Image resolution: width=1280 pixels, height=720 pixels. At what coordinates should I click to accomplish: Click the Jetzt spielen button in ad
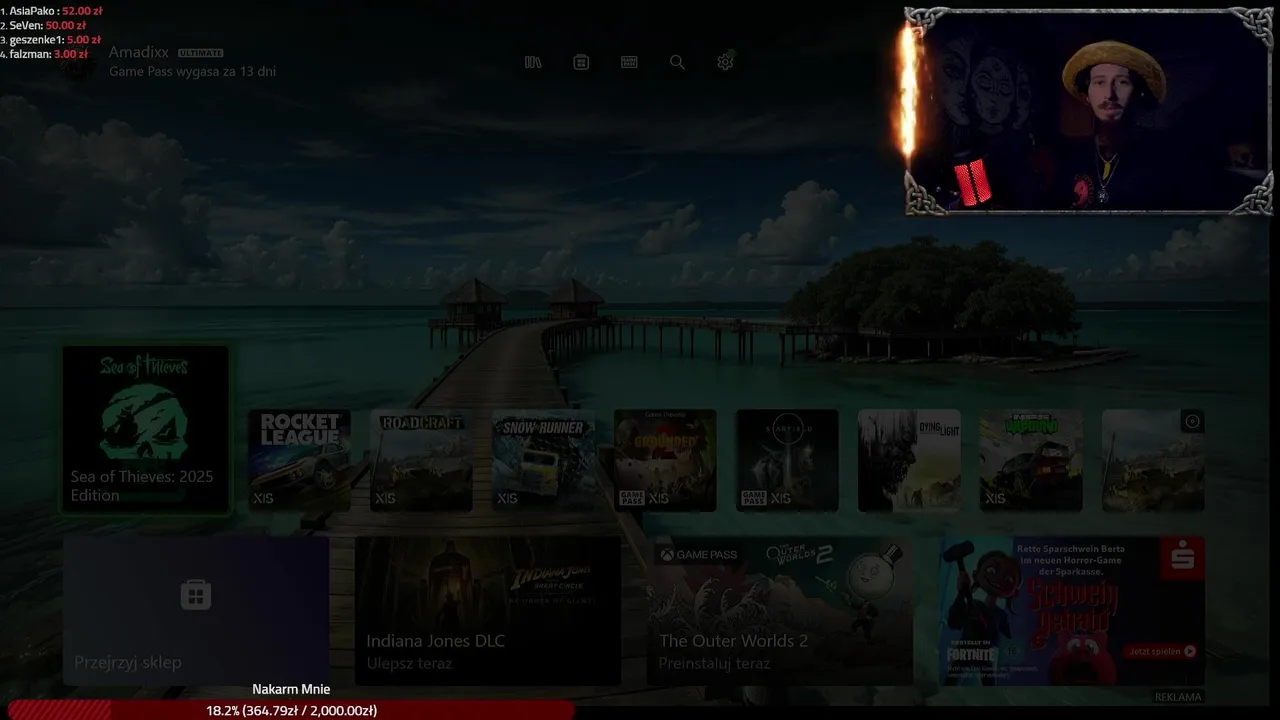(1162, 651)
